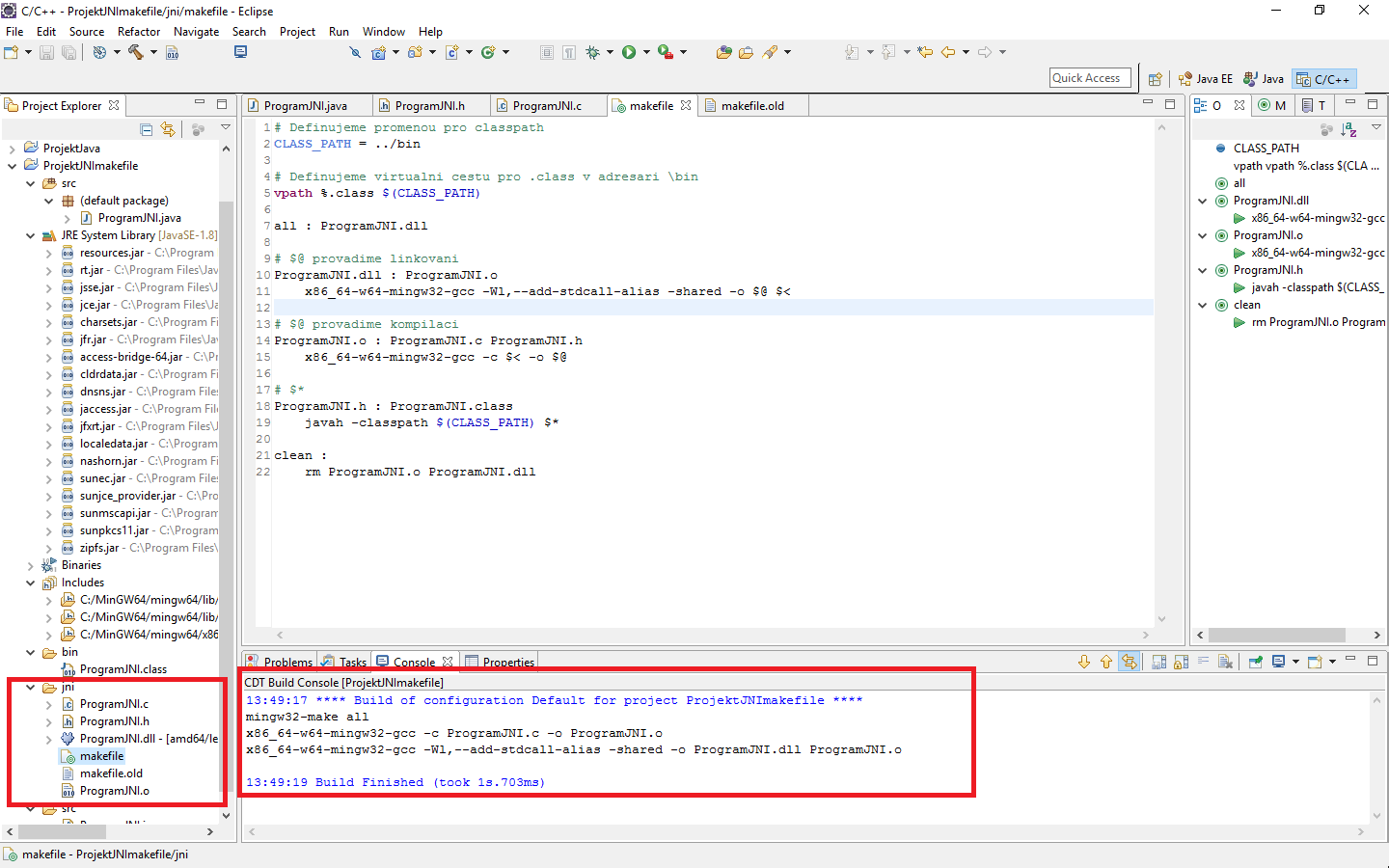
Task: Switch perspective using the Java icon
Action: click(1264, 78)
